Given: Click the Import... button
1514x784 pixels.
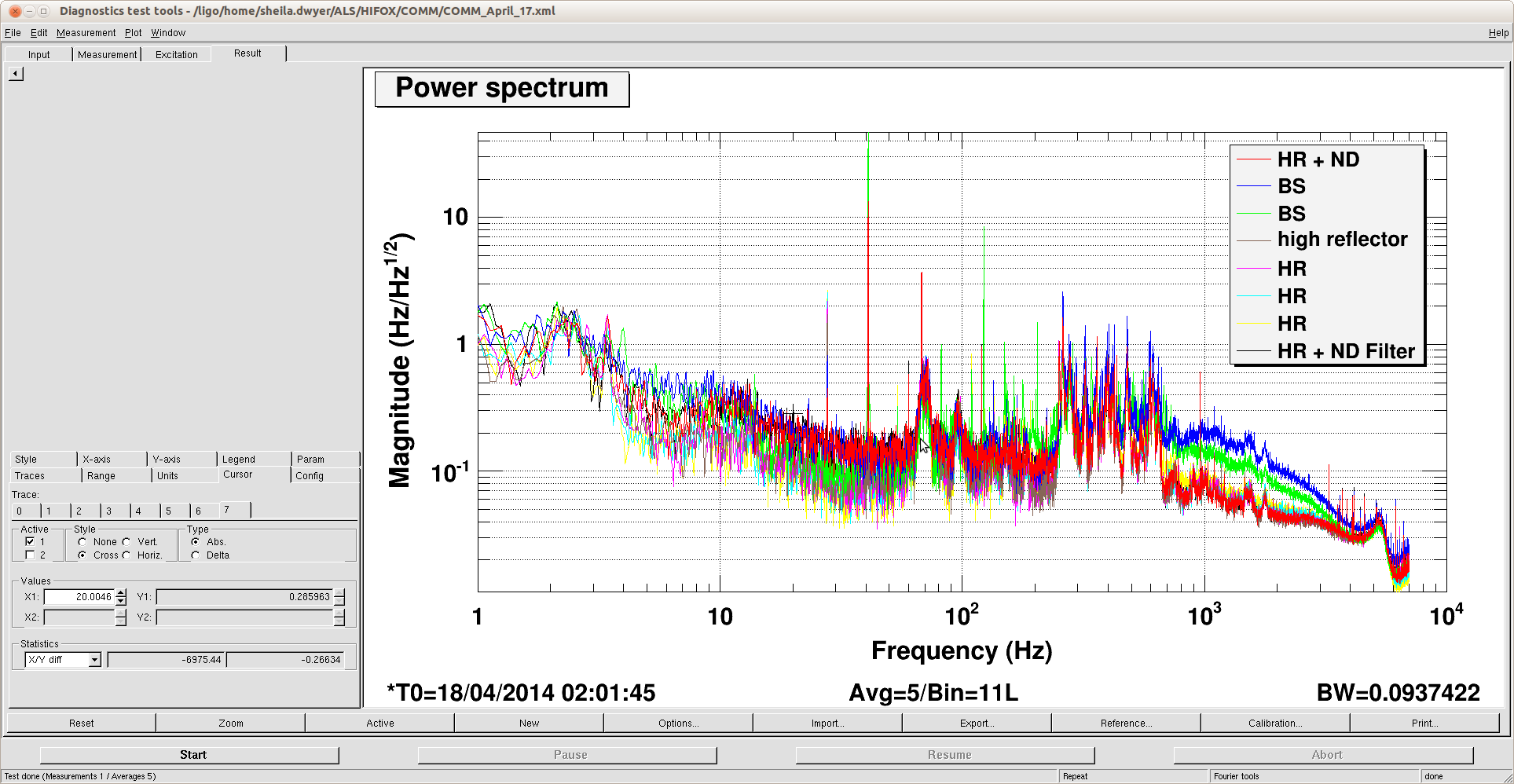Looking at the screenshot, I should pos(828,724).
